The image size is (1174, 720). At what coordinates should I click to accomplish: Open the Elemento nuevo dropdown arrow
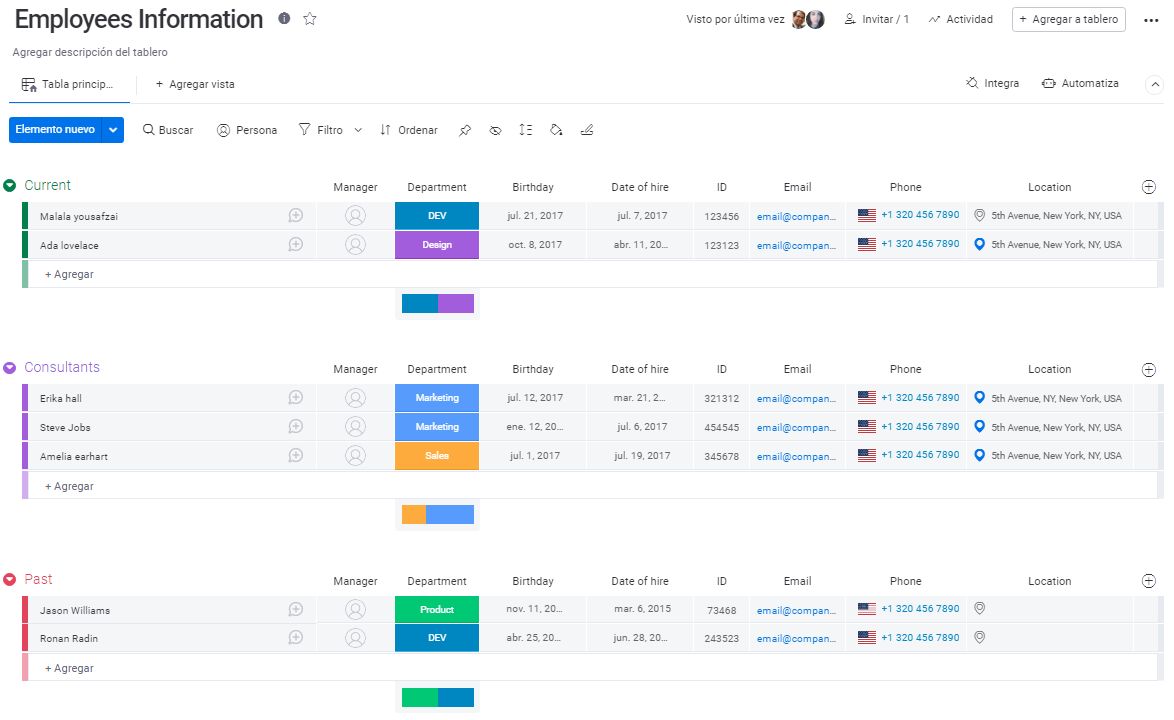pos(113,130)
